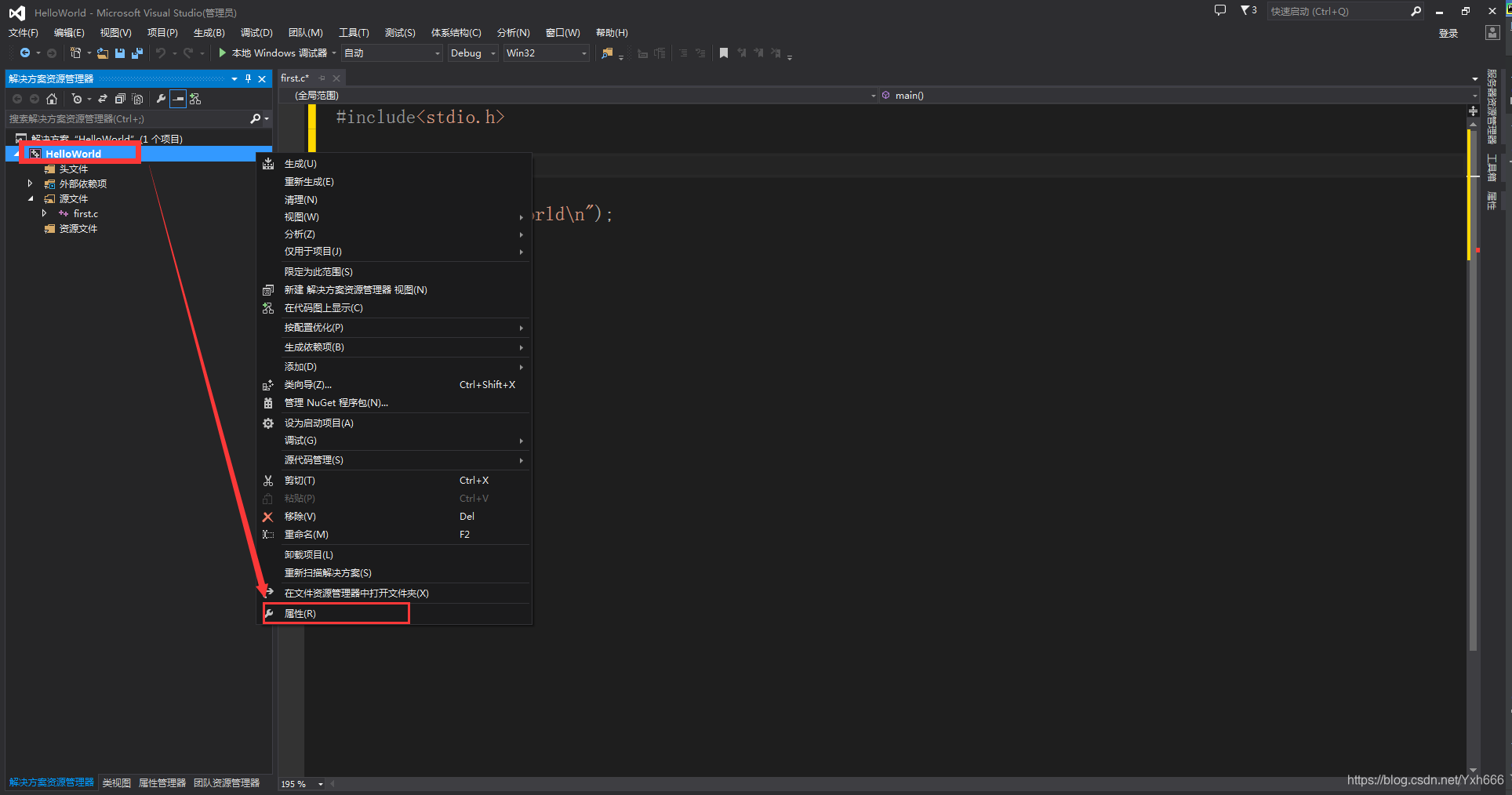Open the 工具(T) menu
Image resolution: width=1512 pixels, height=795 pixels.
pyautogui.click(x=354, y=32)
